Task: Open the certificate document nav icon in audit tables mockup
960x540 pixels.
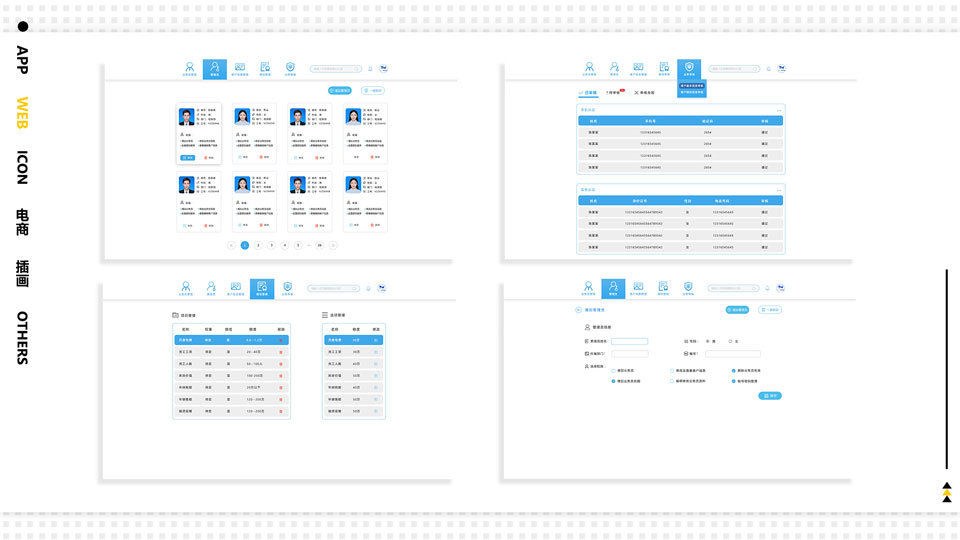Action: (664, 69)
